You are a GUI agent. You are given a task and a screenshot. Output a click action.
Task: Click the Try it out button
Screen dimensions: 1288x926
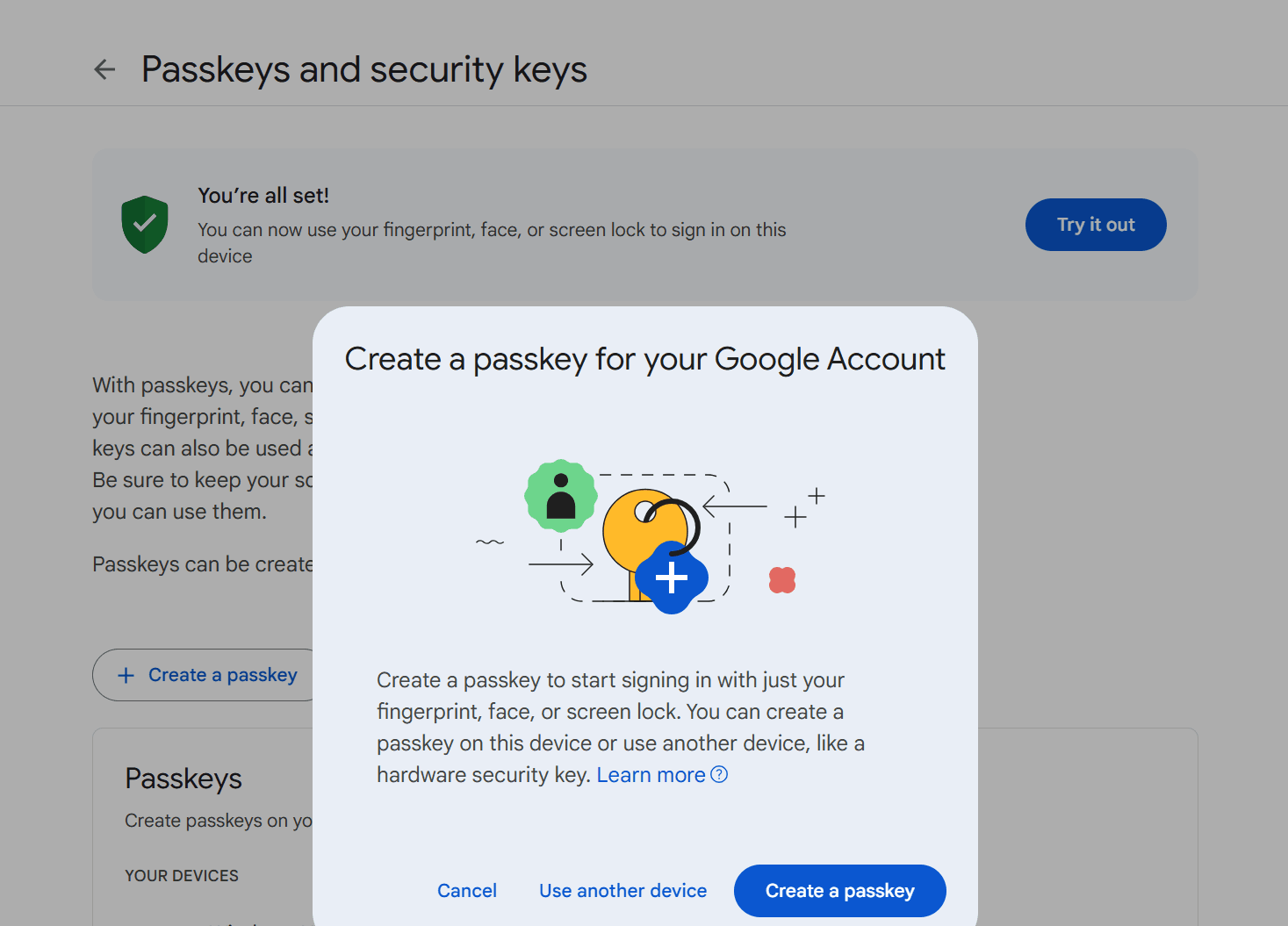point(1096,225)
